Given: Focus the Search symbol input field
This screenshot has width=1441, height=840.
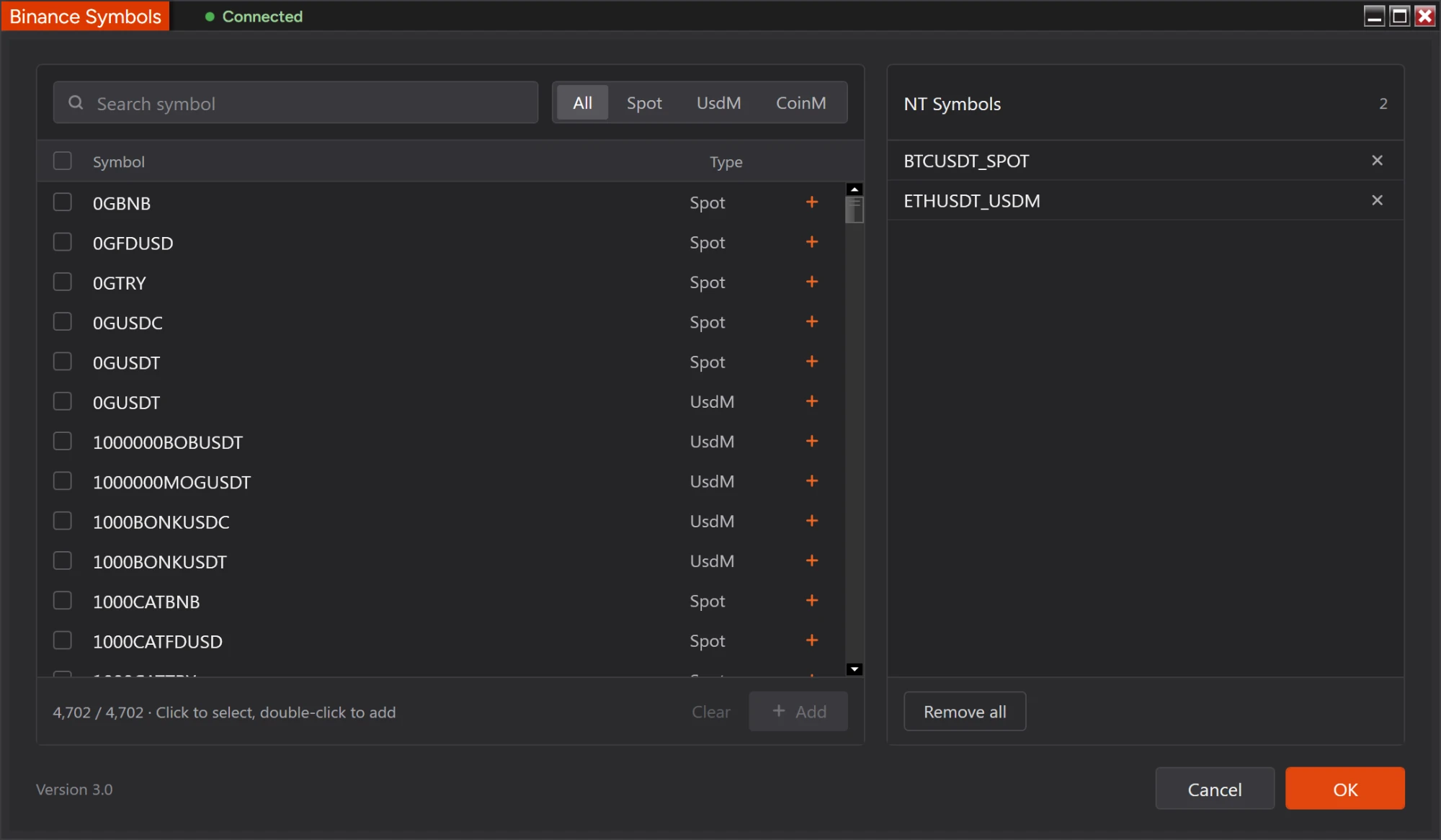Looking at the screenshot, I should pos(295,103).
